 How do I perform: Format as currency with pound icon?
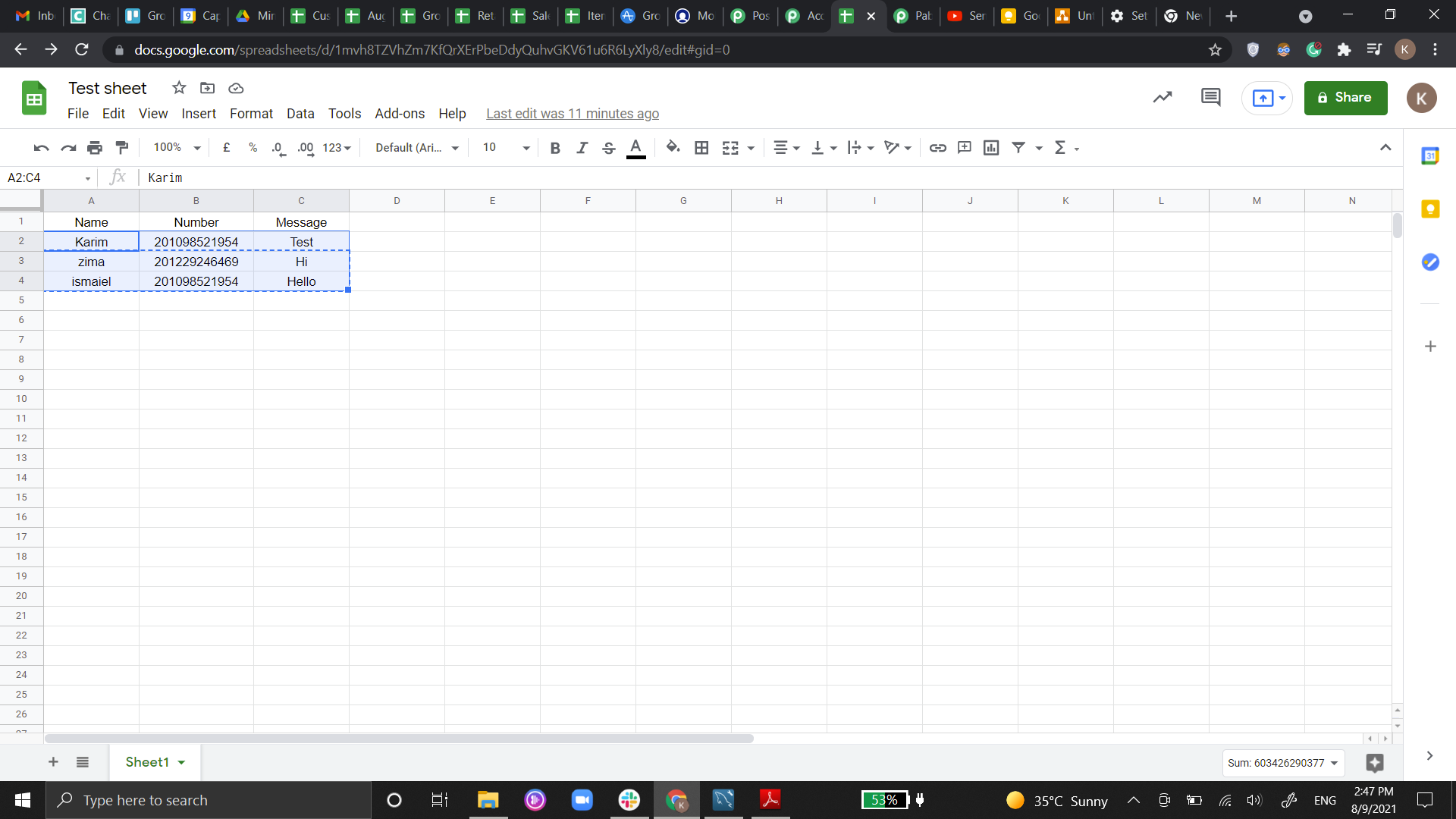pos(226,148)
